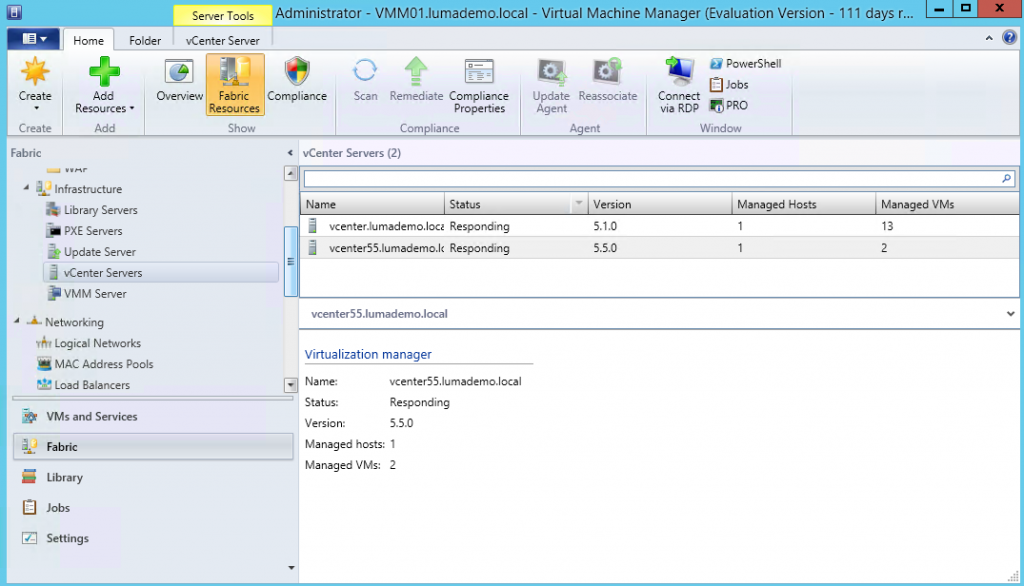This screenshot has height=586, width=1024.
Task: Switch to the Library workspace
Action: tap(153, 477)
